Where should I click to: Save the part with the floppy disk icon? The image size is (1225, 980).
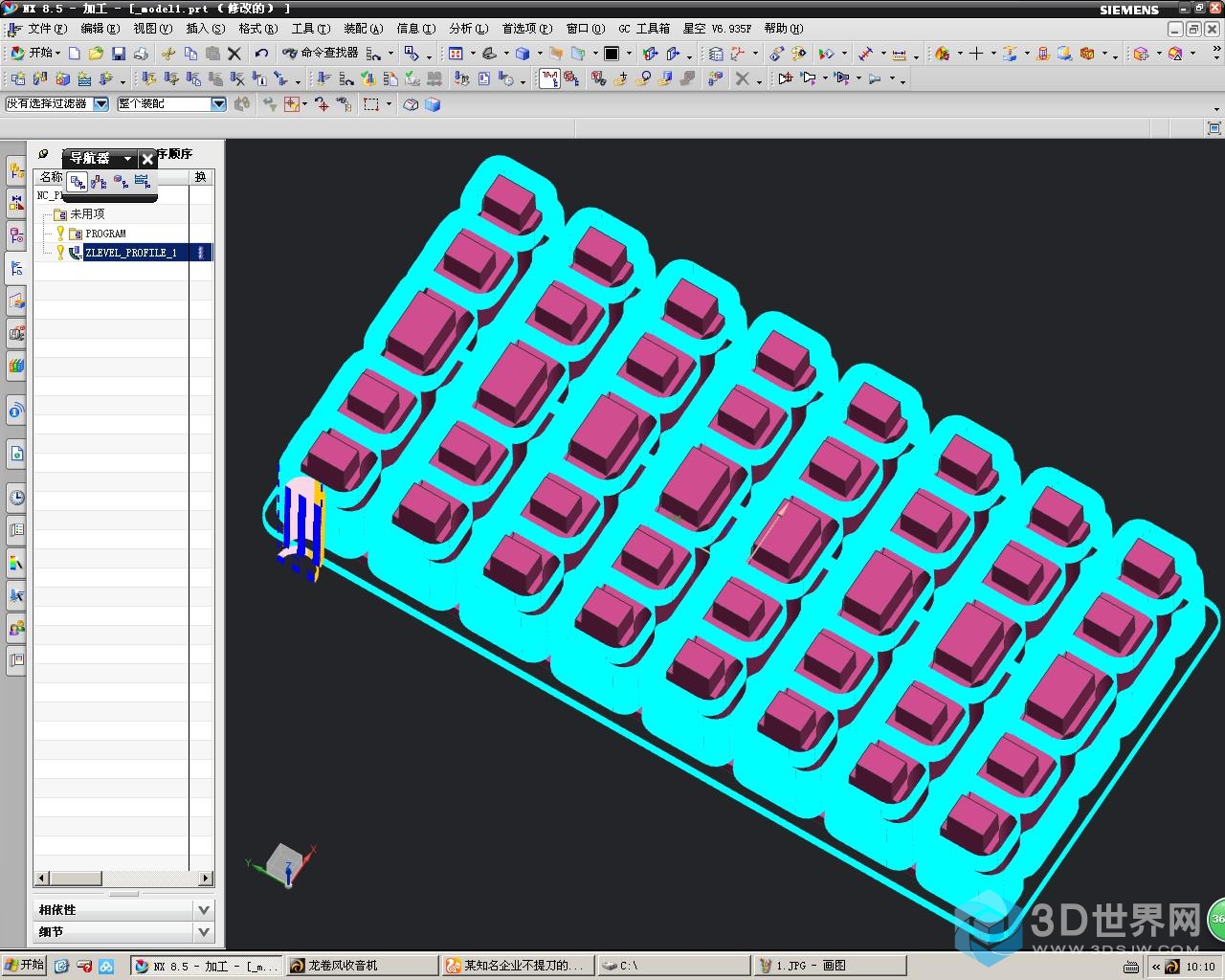point(119,54)
